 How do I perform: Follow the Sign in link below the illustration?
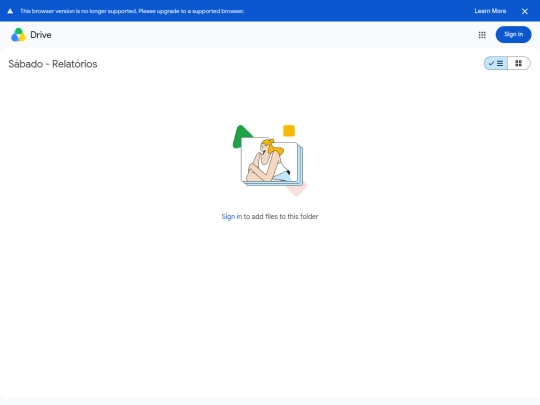pyautogui.click(x=231, y=217)
